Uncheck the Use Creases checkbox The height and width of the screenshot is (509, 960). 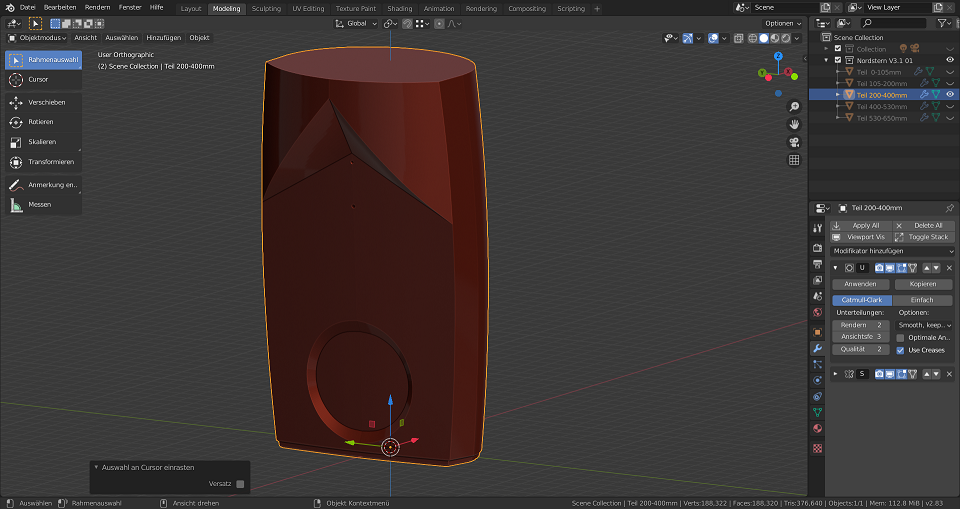901,350
